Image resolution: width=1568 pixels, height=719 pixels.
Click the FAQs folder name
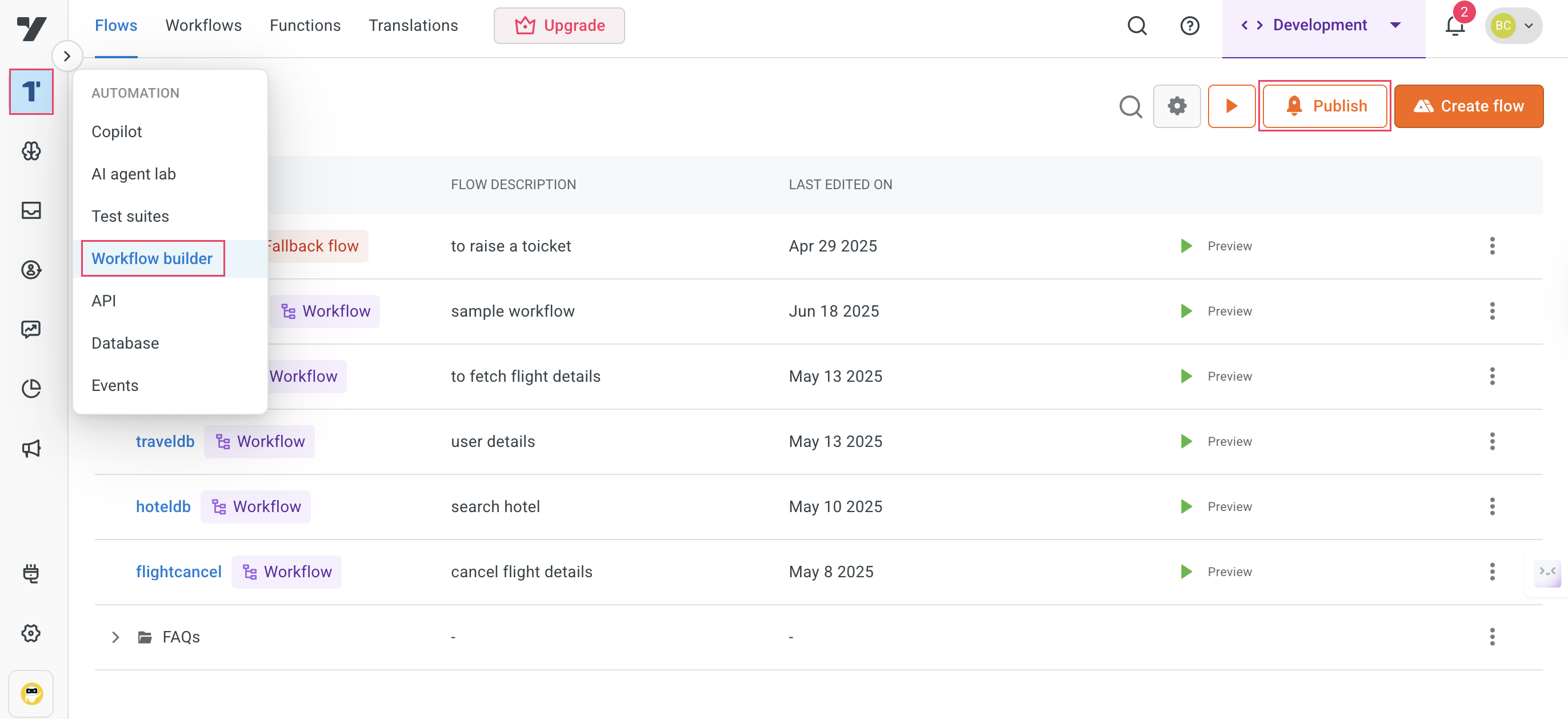tap(181, 637)
